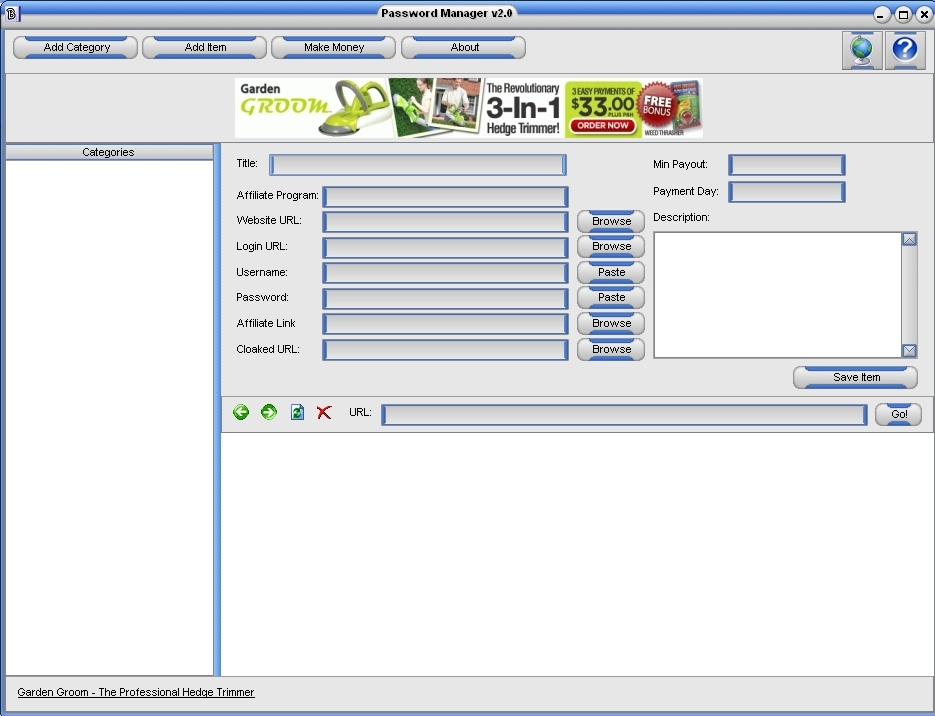
Task: Click Browse next to Website URL
Action: click(611, 221)
